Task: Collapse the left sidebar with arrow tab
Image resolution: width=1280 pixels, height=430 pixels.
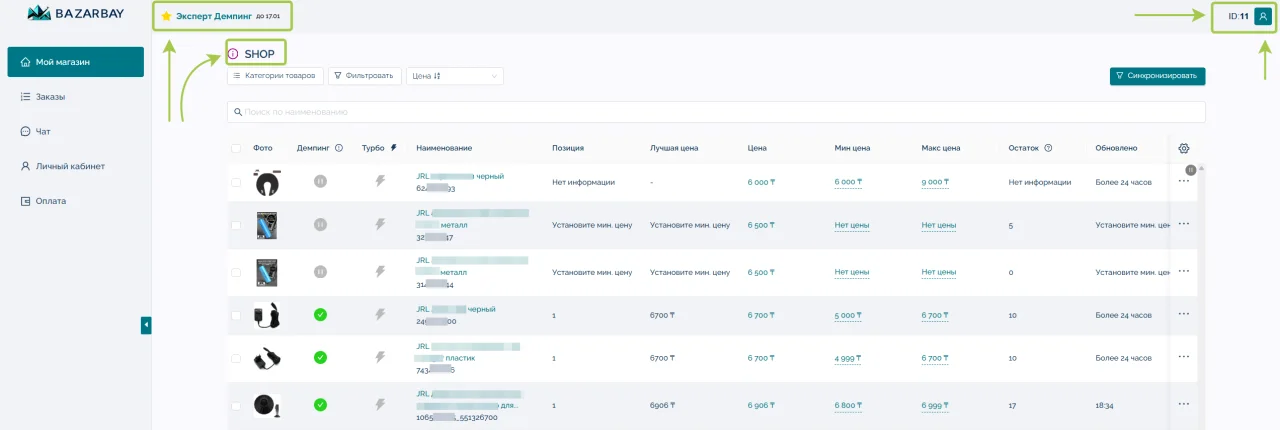Action: coord(146,325)
